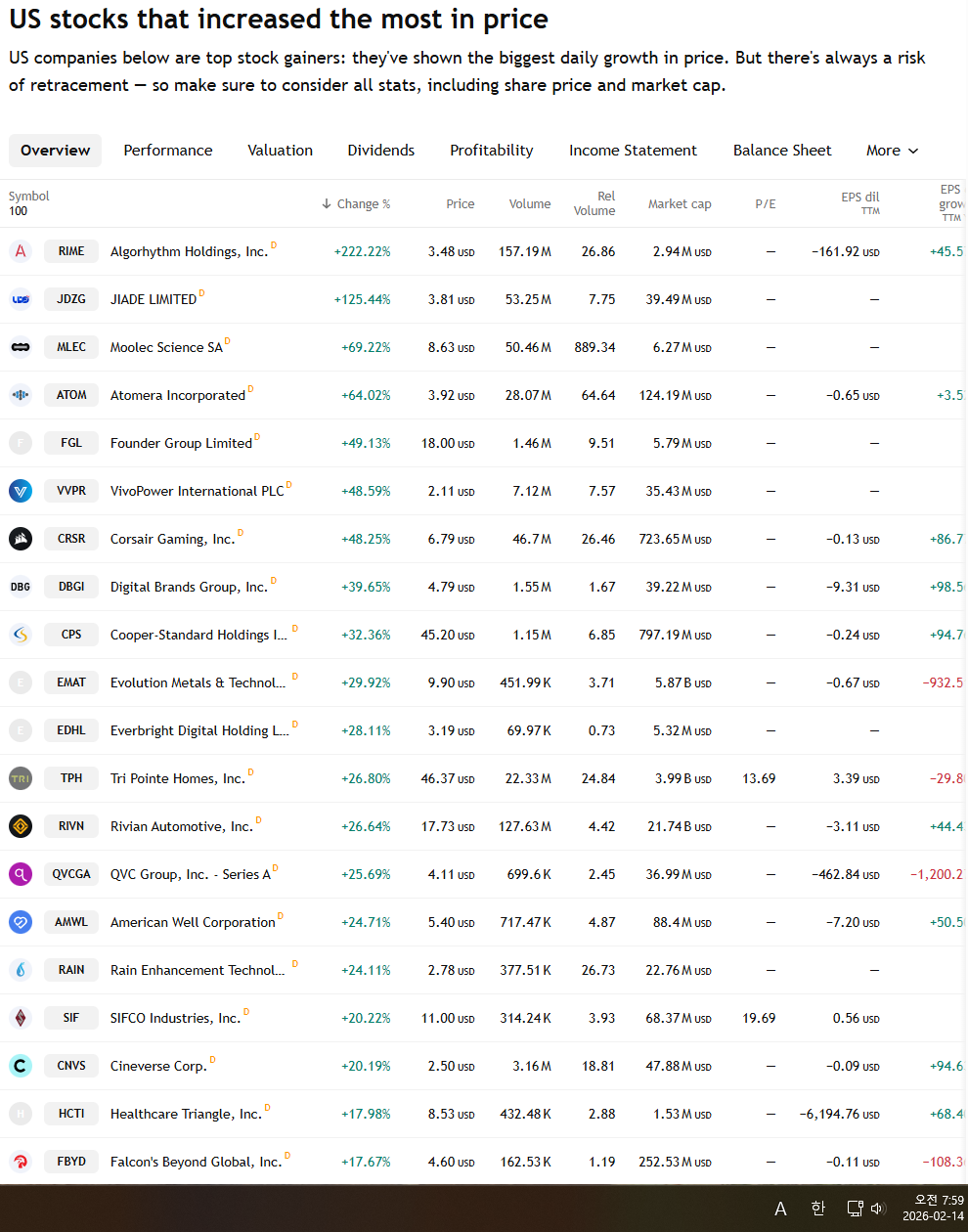The height and width of the screenshot is (1232, 968).
Task: Click the −6,194.76 USD EPS value for HCTI
Action: (839, 1115)
